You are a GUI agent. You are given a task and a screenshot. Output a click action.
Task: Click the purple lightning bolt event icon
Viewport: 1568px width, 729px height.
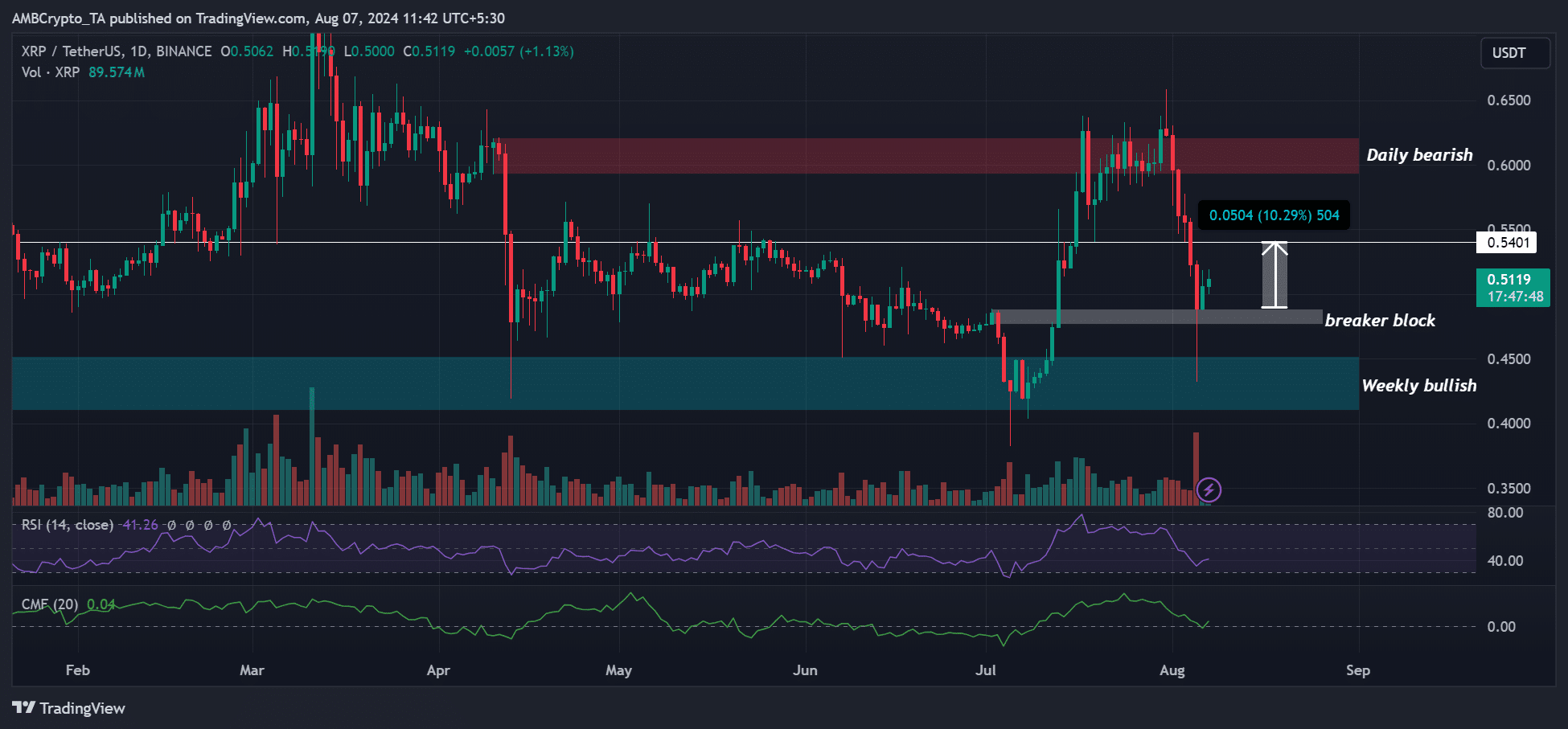point(1209,489)
